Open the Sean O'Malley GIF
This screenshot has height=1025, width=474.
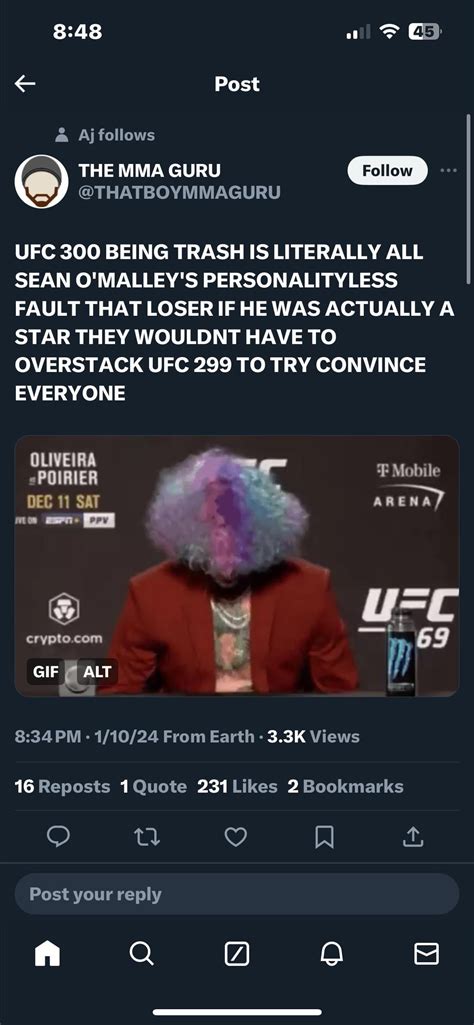pyautogui.click(x=237, y=565)
